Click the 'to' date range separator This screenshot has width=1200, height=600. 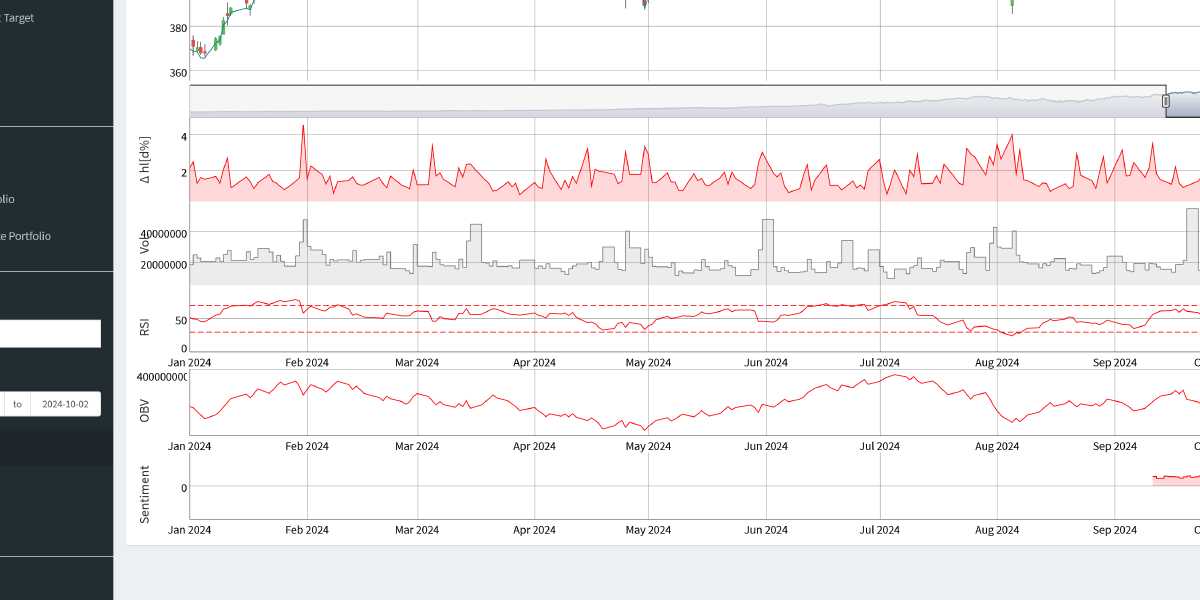tap(17, 404)
